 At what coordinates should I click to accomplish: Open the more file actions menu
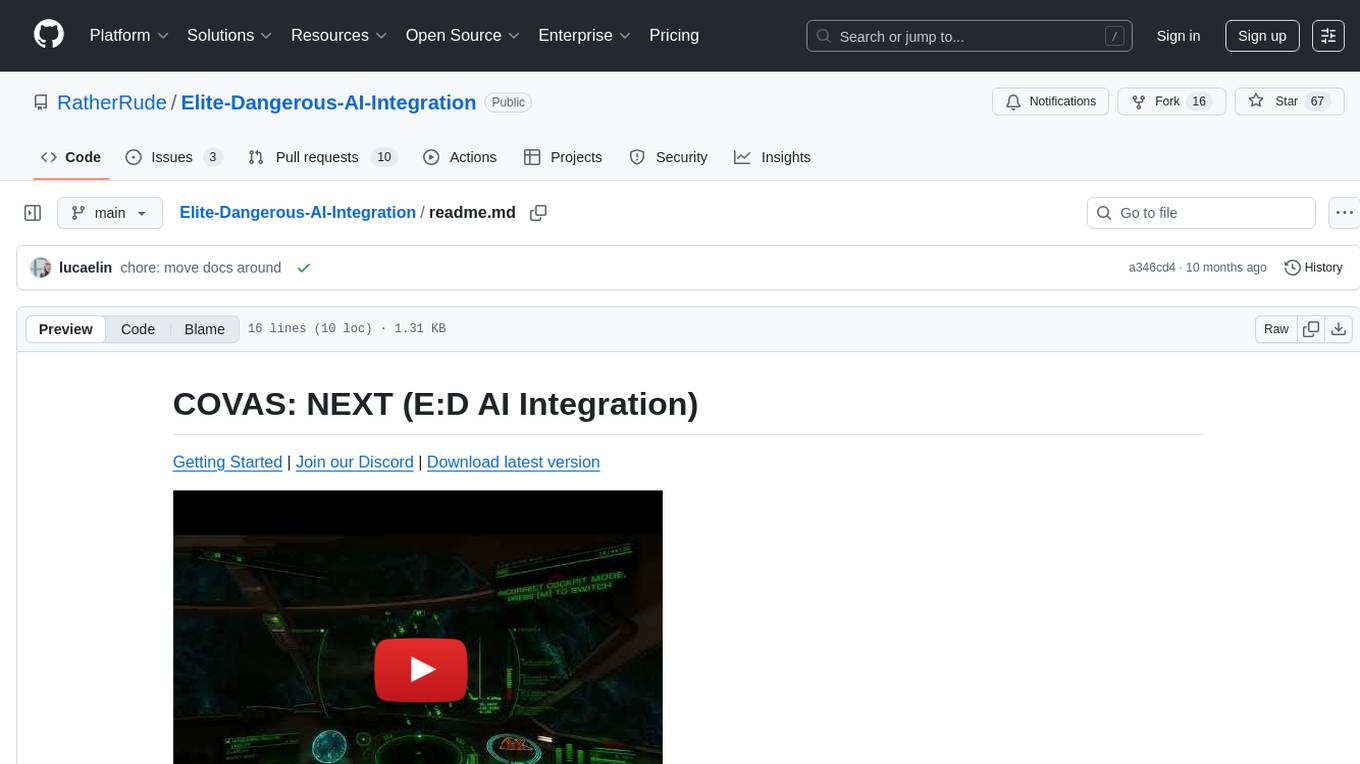tap(1344, 213)
